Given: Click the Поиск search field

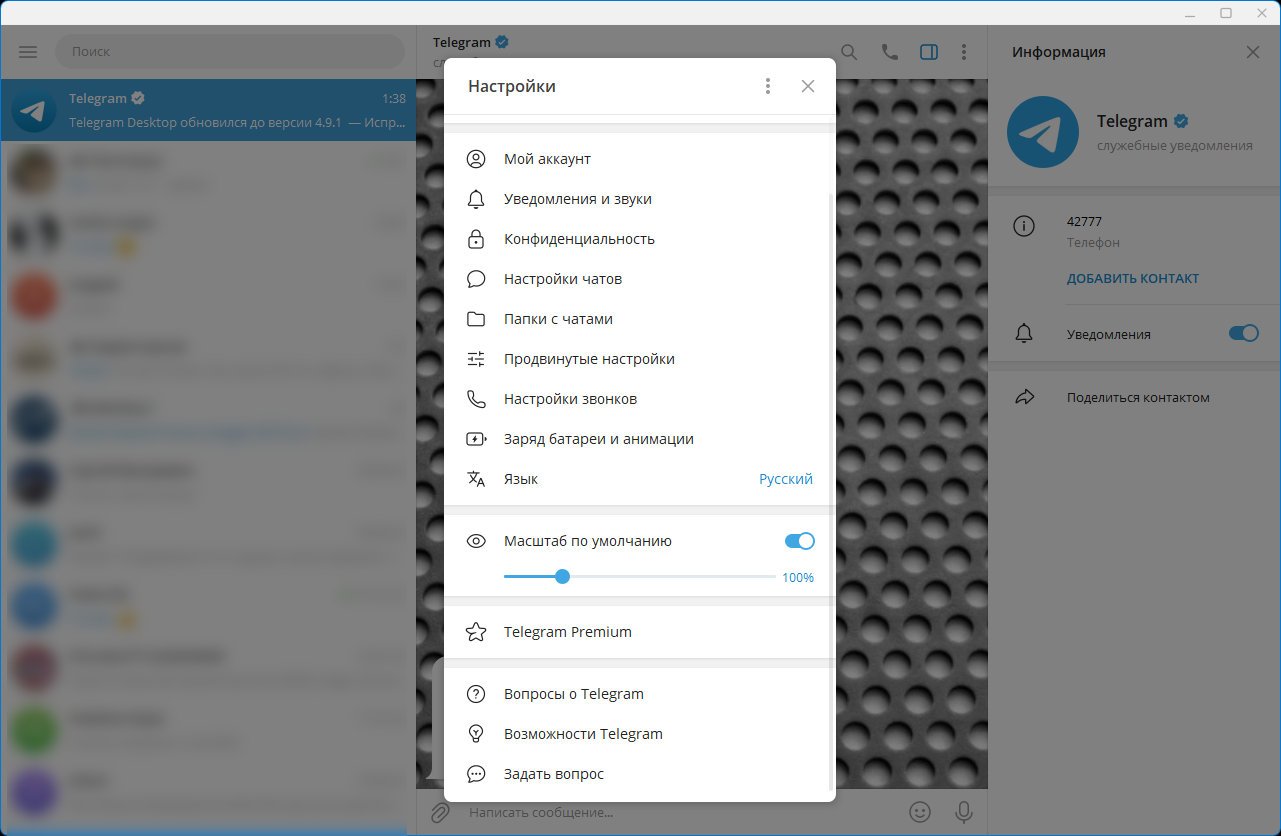Looking at the screenshot, I should (x=230, y=52).
